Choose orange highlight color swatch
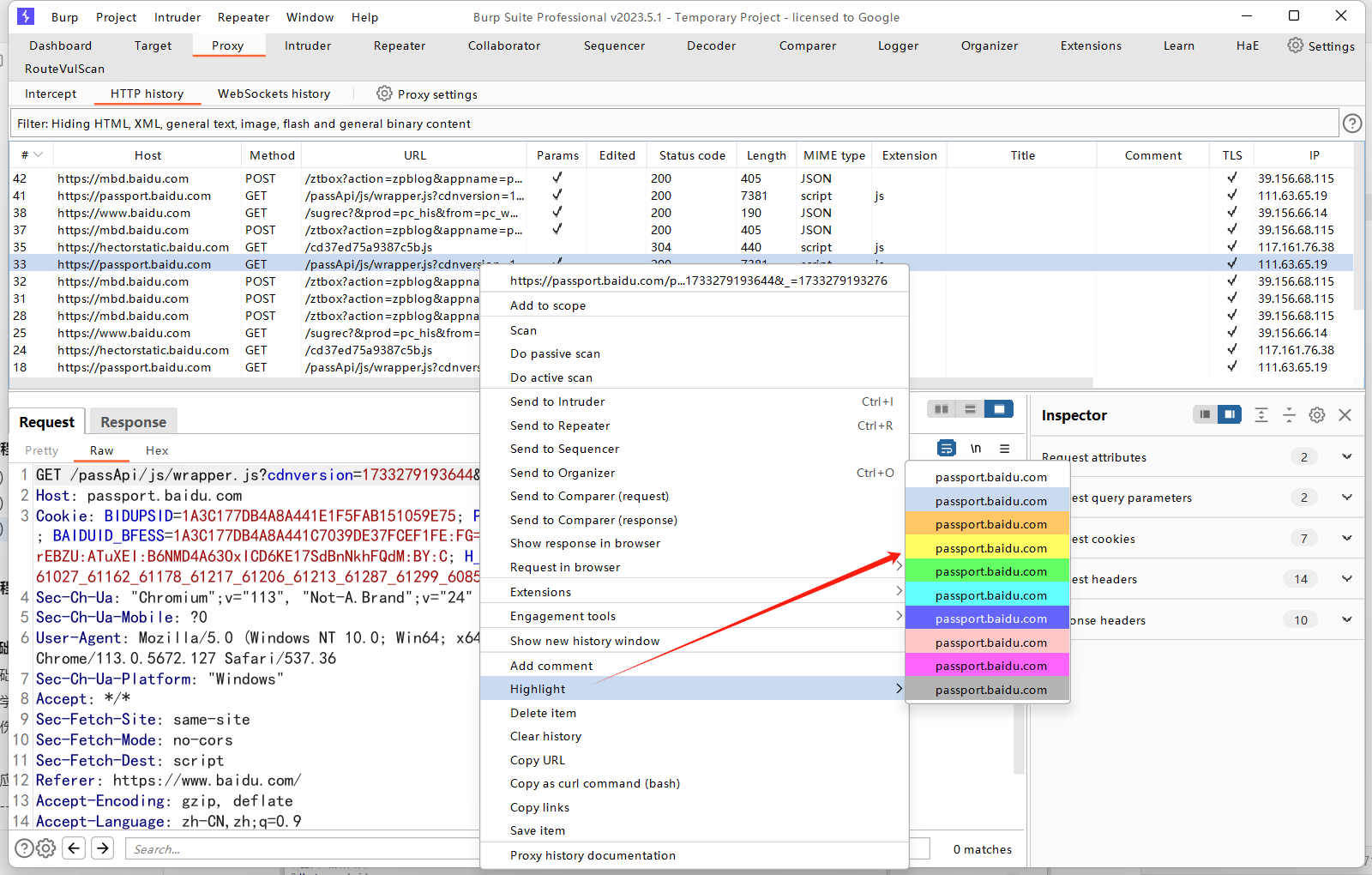The height and width of the screenshot is (875, 1372). coord(988,524)
